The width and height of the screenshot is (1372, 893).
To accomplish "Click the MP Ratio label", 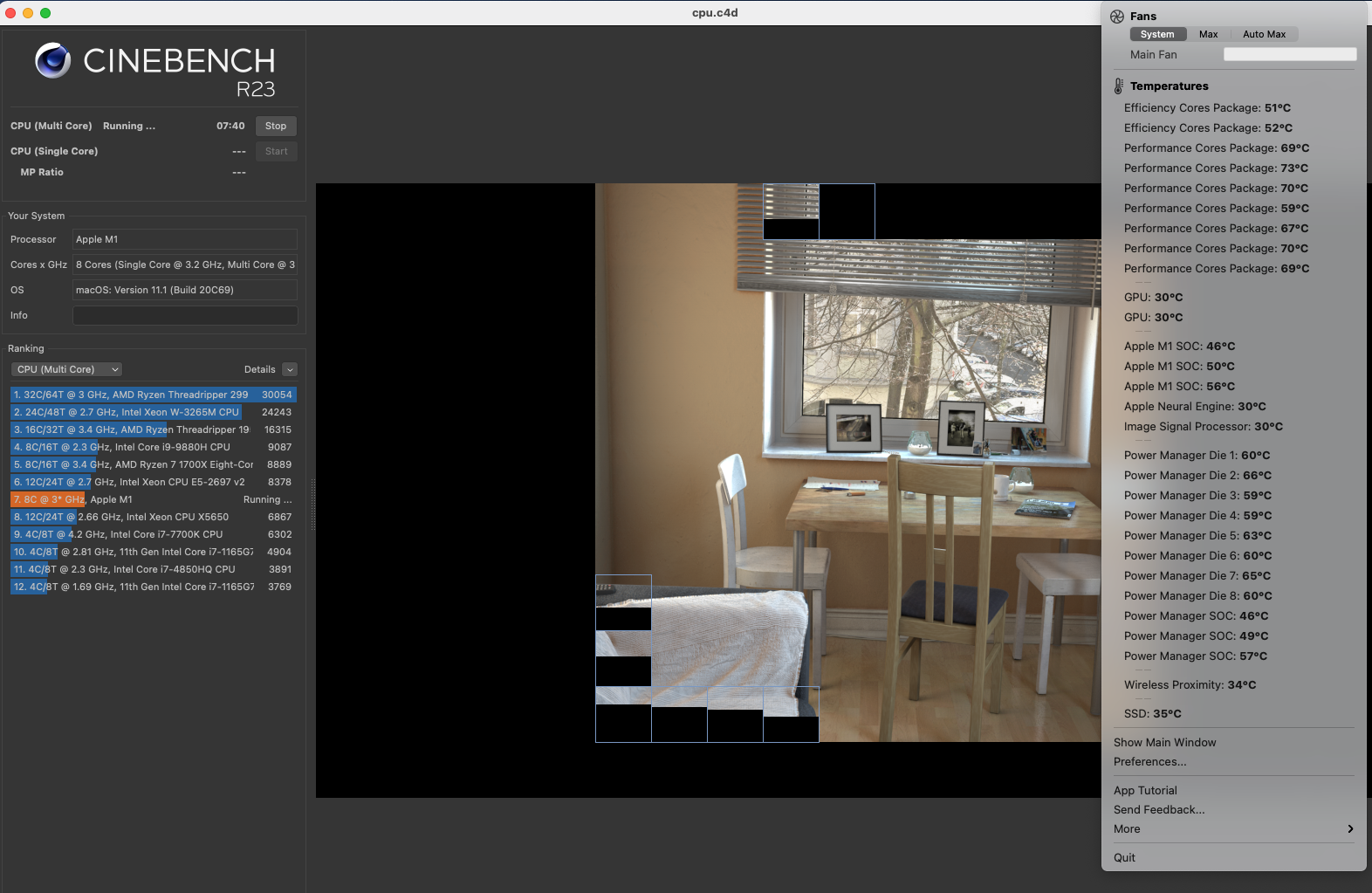I will (42, 172).
